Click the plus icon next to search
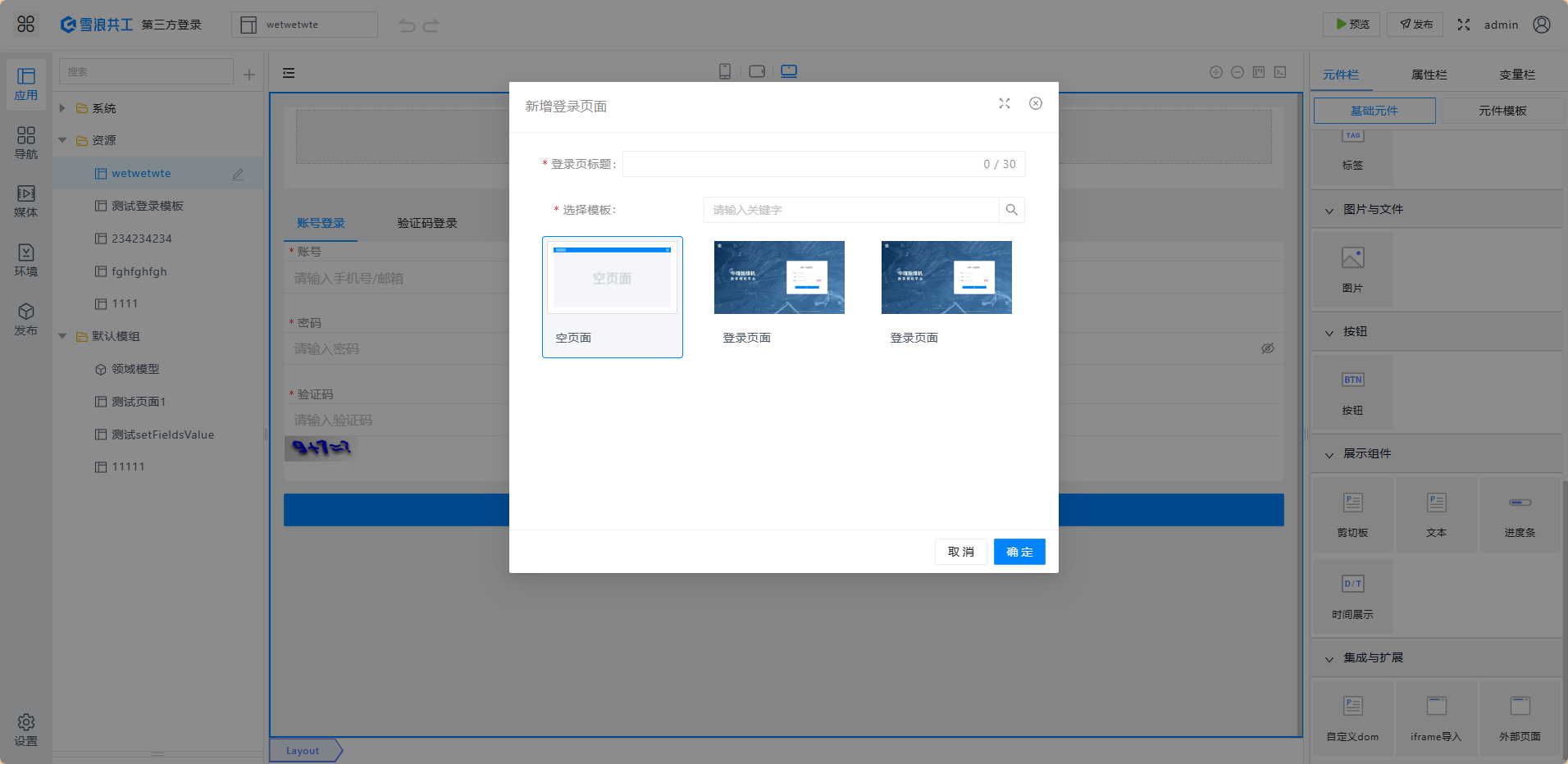 (x=249, y=75)
